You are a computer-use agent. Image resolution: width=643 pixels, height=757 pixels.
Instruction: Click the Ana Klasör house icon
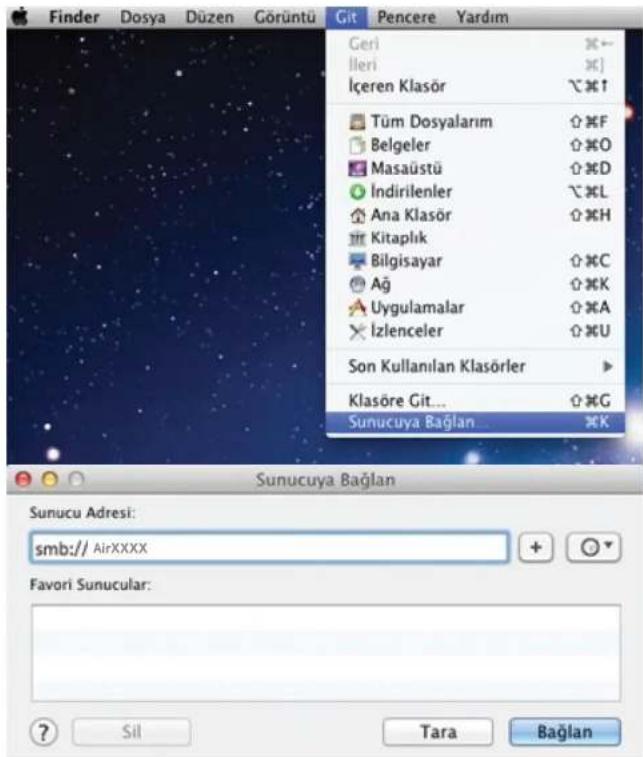[x=357, y=215]
